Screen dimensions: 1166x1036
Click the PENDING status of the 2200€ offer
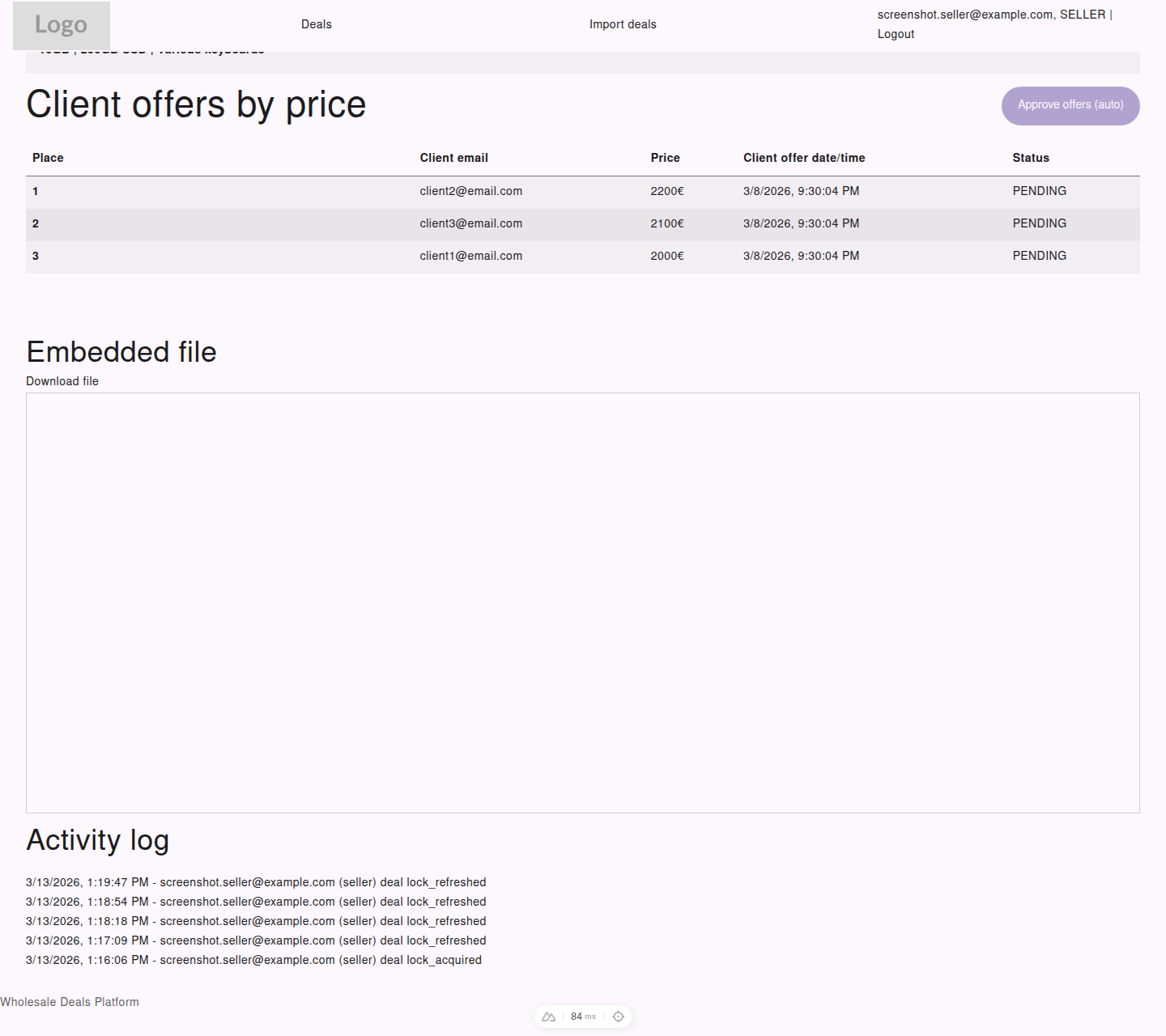[x=1040, y=191]
